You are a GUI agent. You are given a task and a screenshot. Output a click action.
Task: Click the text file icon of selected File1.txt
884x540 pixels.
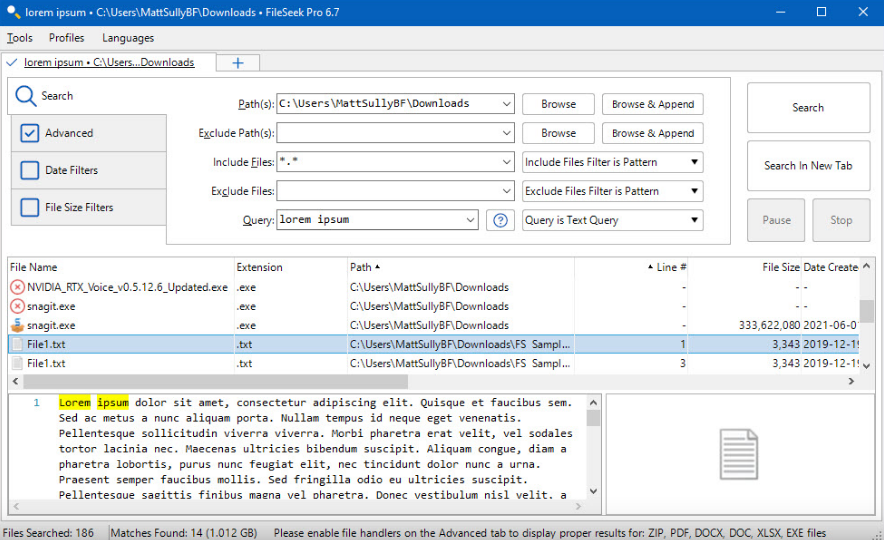(17, 344)
